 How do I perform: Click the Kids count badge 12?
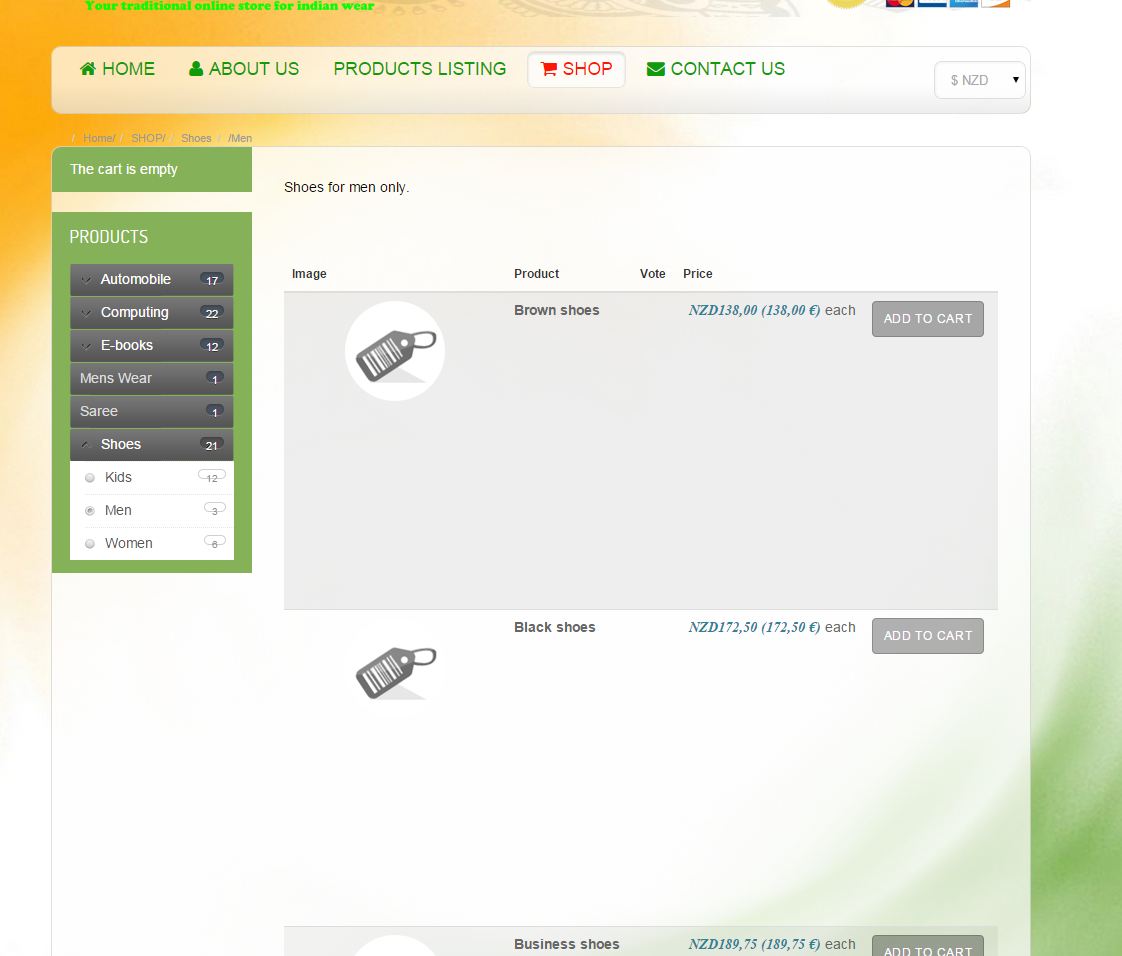coord(212,477)
